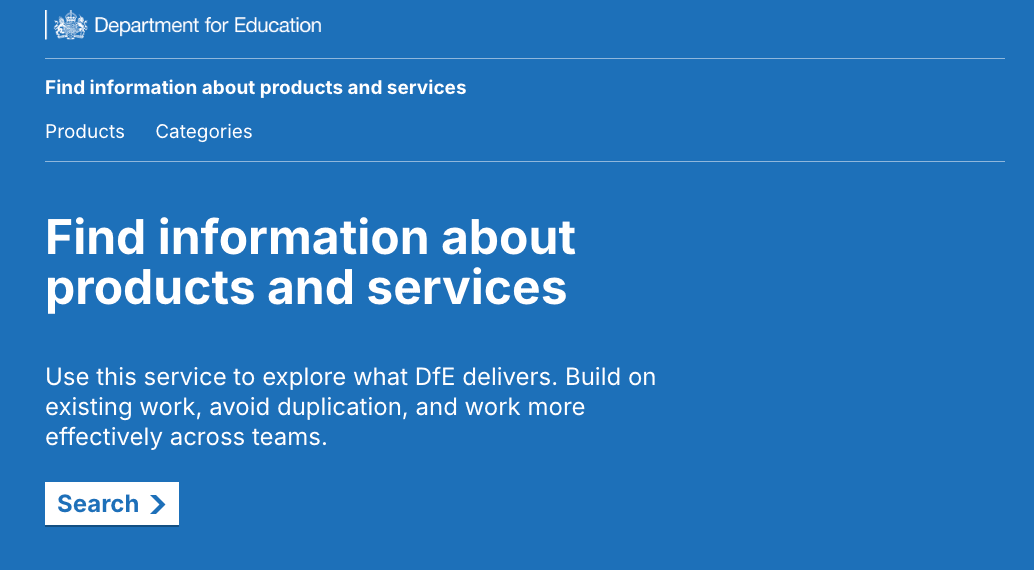Image resolution: width=1034 pixels, height=570 pixels.
Task: Open the Department for Education header link
Action: 184,25
